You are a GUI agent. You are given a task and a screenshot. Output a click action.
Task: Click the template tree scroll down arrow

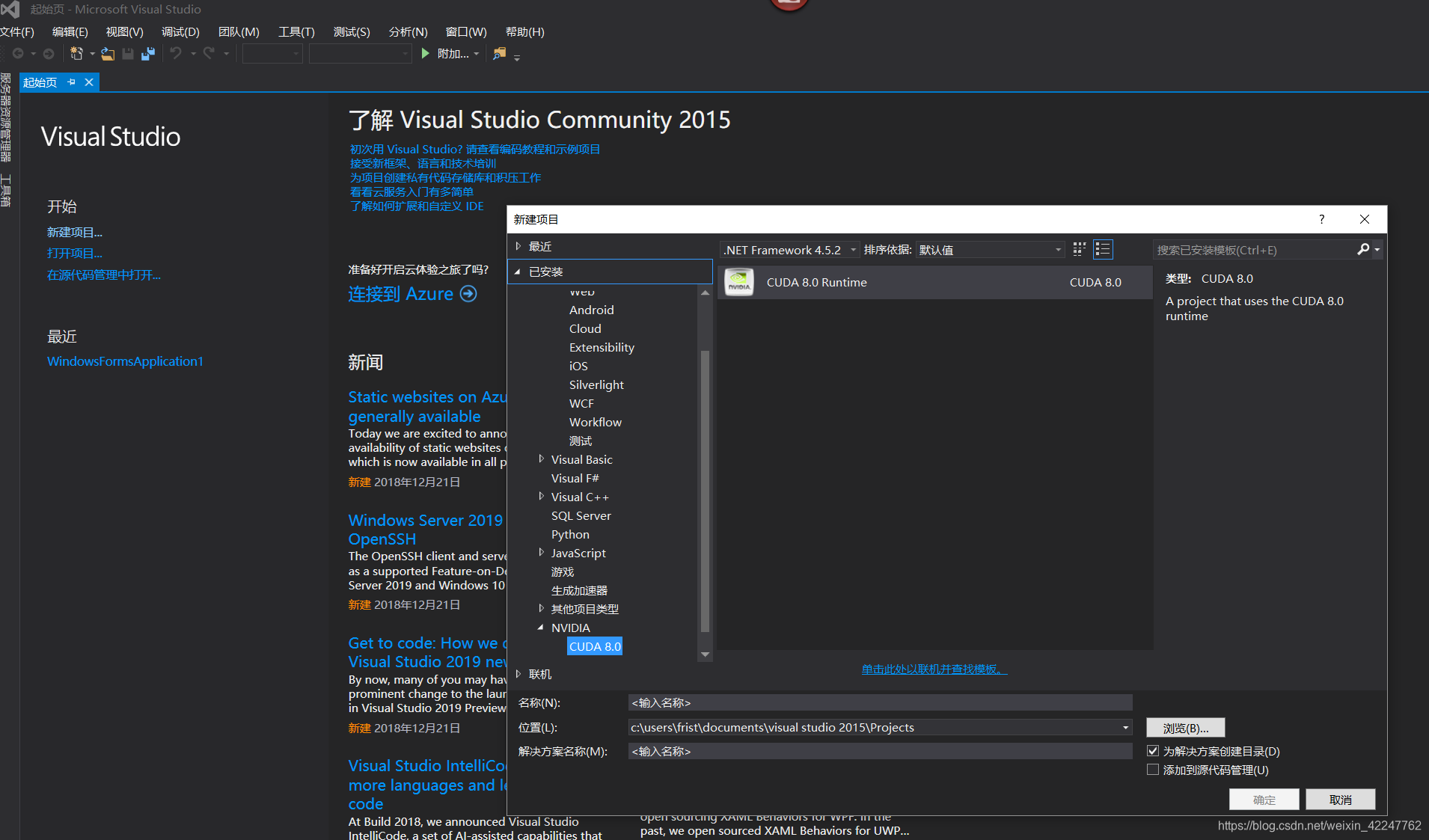[x=705, y=654]
